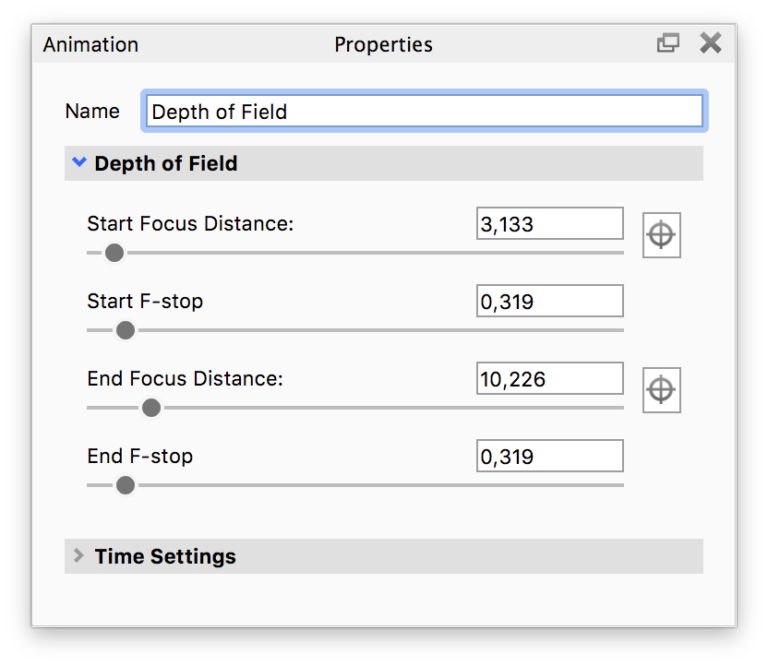
Task: Click the Start F-stop slider handle
Action: tap(125, 330)
